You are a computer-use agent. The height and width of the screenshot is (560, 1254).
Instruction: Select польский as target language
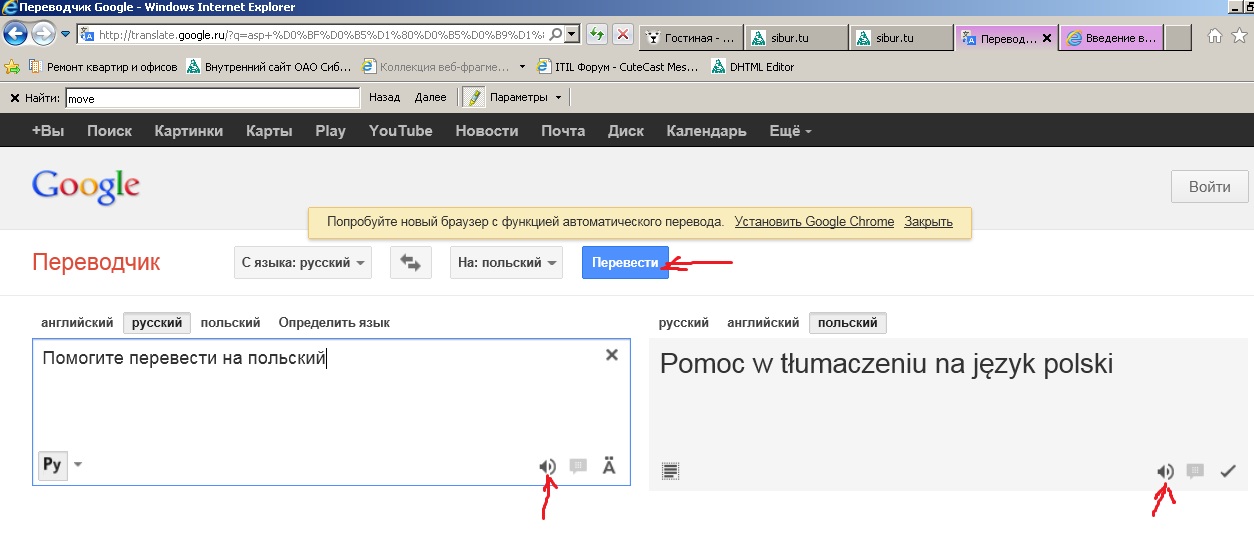[x=848, y=323]
